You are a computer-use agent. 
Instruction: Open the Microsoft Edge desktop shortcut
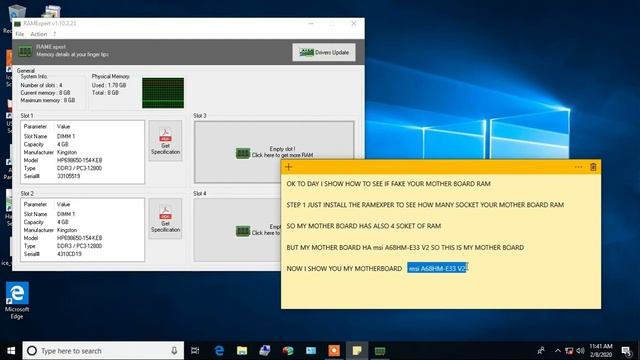17,300
